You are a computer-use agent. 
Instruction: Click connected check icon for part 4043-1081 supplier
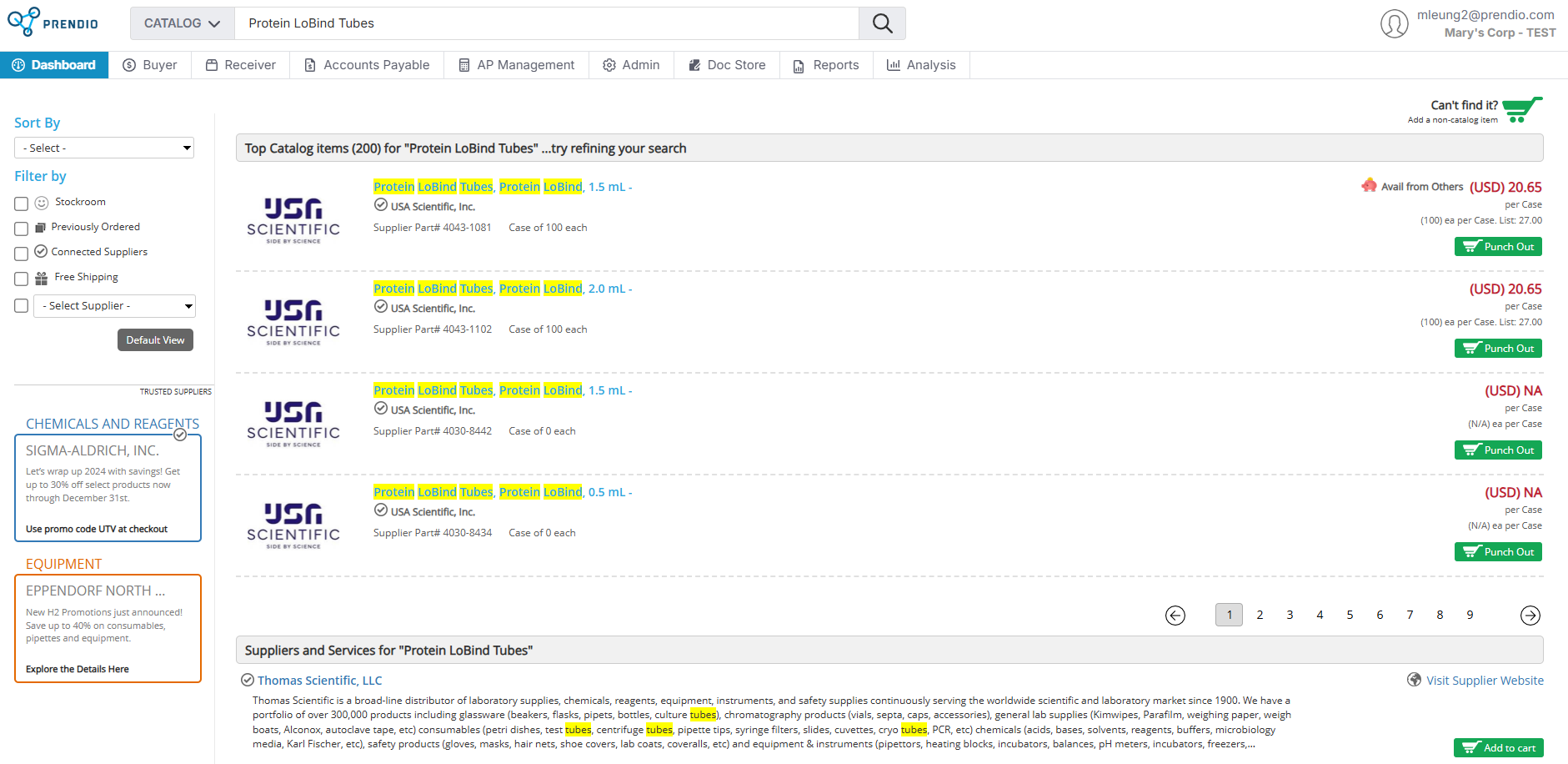pos(380,205)
